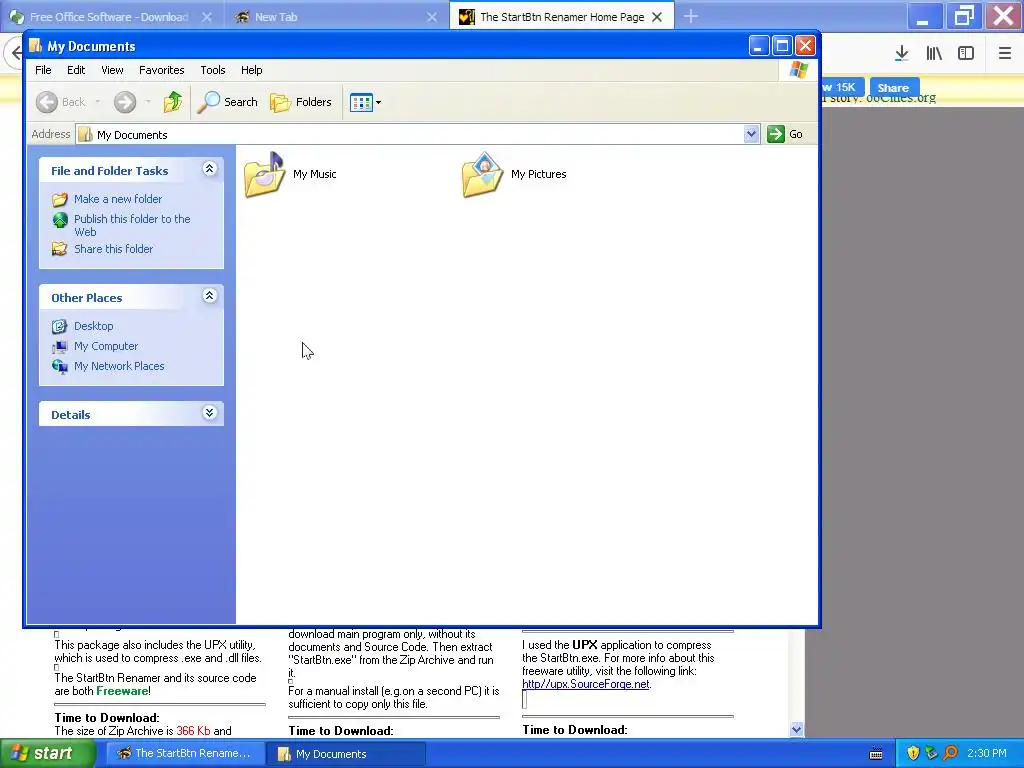Go to Desktop in Other Places

click(x=93, y=326)
